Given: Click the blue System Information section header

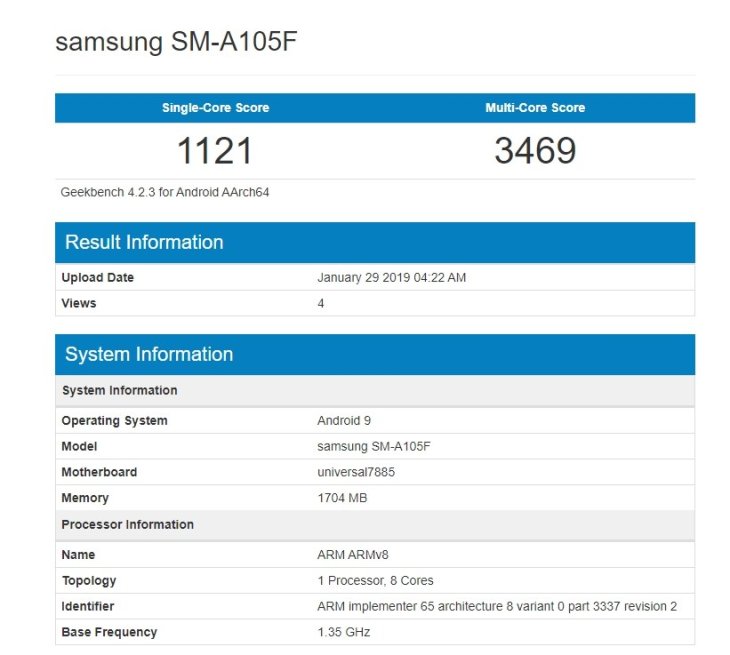Looking at the screenshot, I should 149,354.
